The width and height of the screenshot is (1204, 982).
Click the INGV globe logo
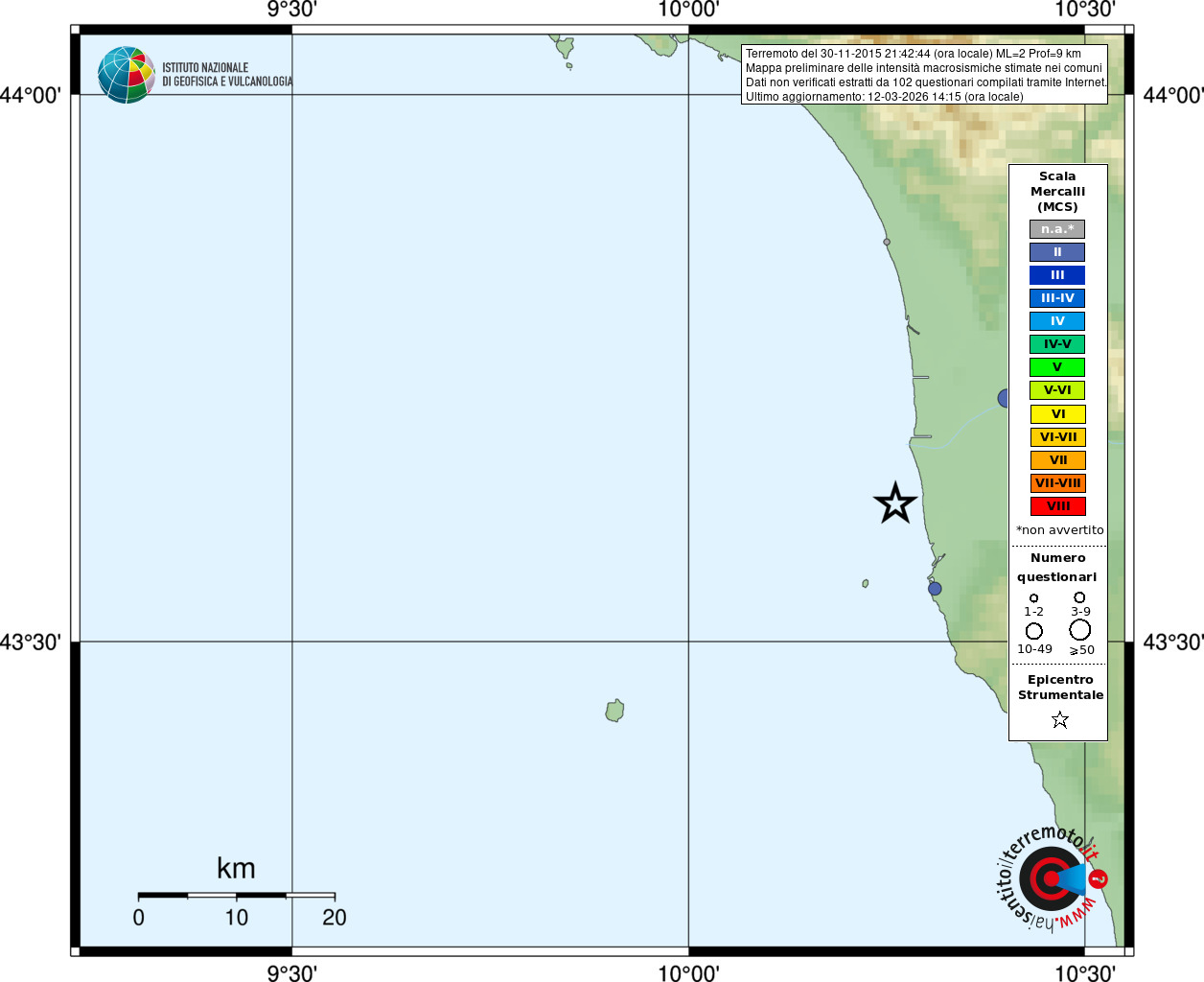(127, 75)
